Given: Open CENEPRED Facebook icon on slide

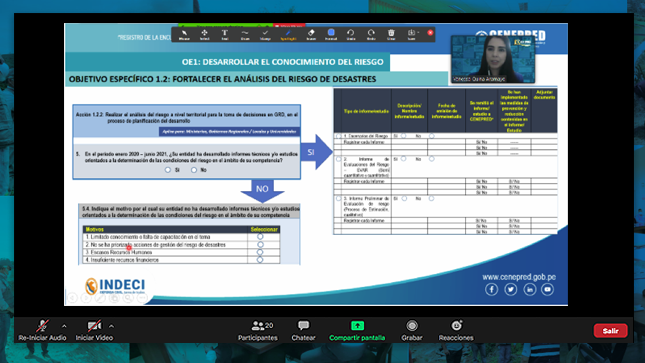Looking at the screenshot, I should [491, 289].
